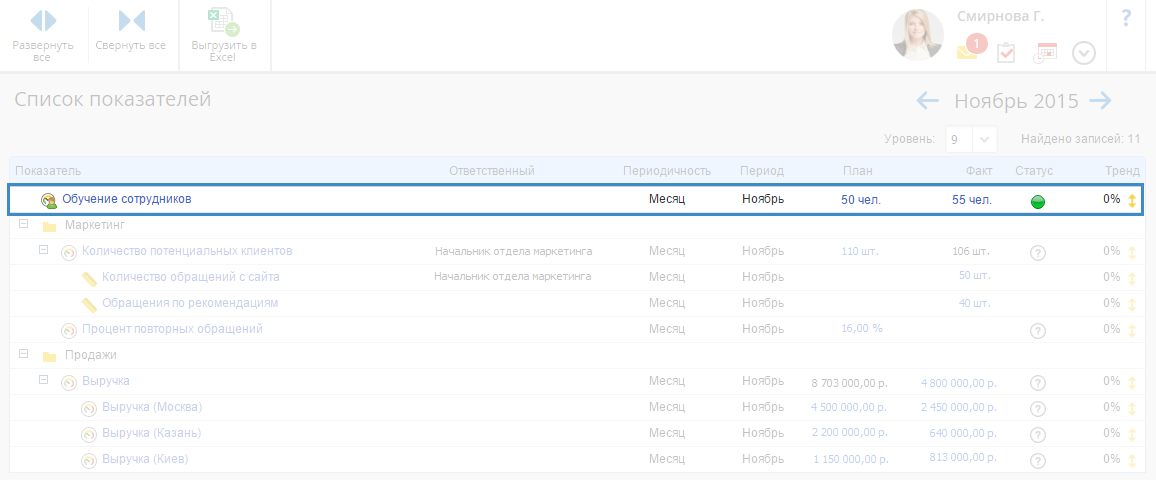Click the Продажи folder icon
The image size is (1156, 480).
tap(49, 357)
